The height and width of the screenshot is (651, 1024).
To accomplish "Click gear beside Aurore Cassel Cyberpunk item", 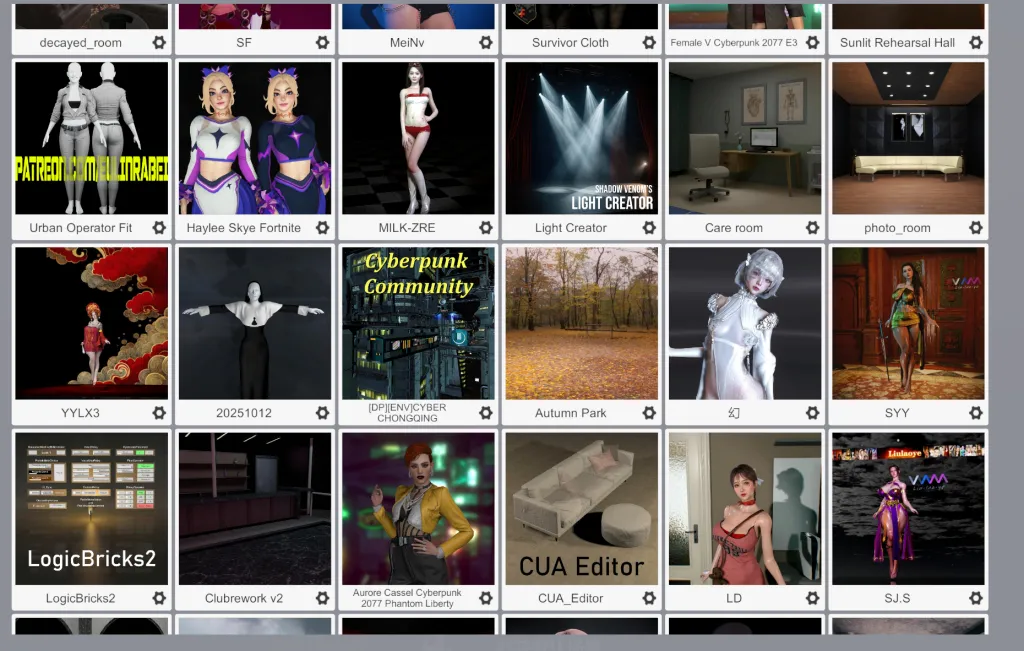I will tap(486, 598).
